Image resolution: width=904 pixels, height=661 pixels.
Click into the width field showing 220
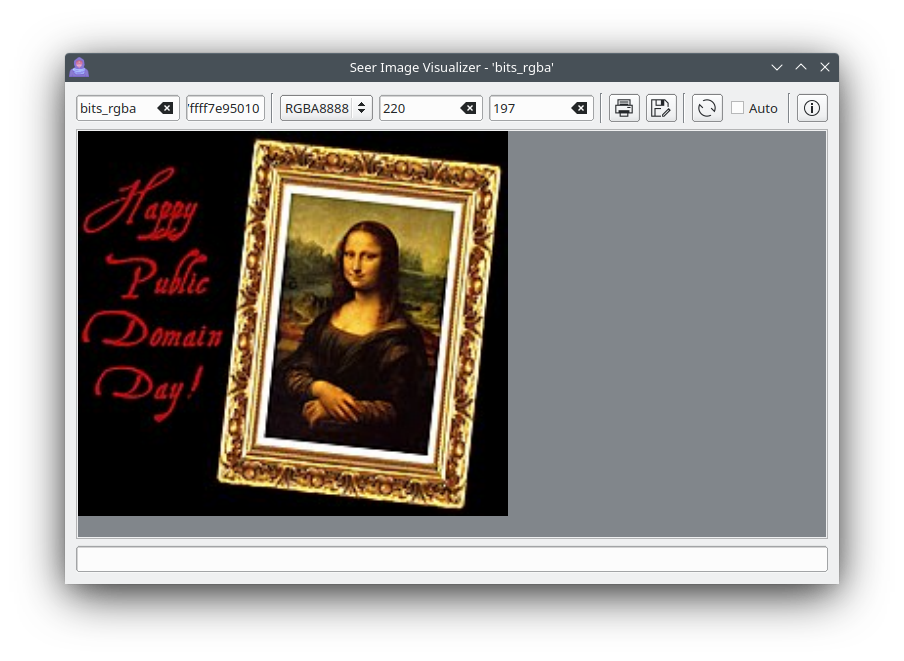[x=420, y=108]
